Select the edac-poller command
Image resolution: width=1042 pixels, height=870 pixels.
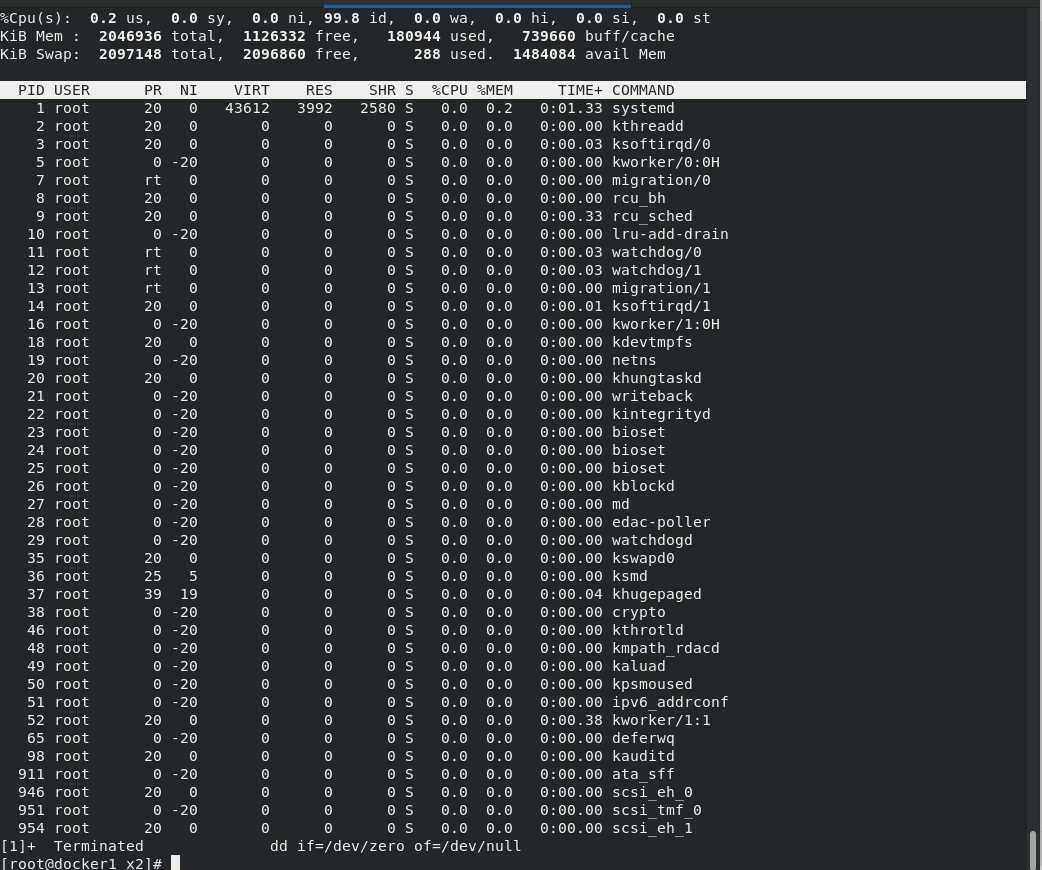pos(661,522)
